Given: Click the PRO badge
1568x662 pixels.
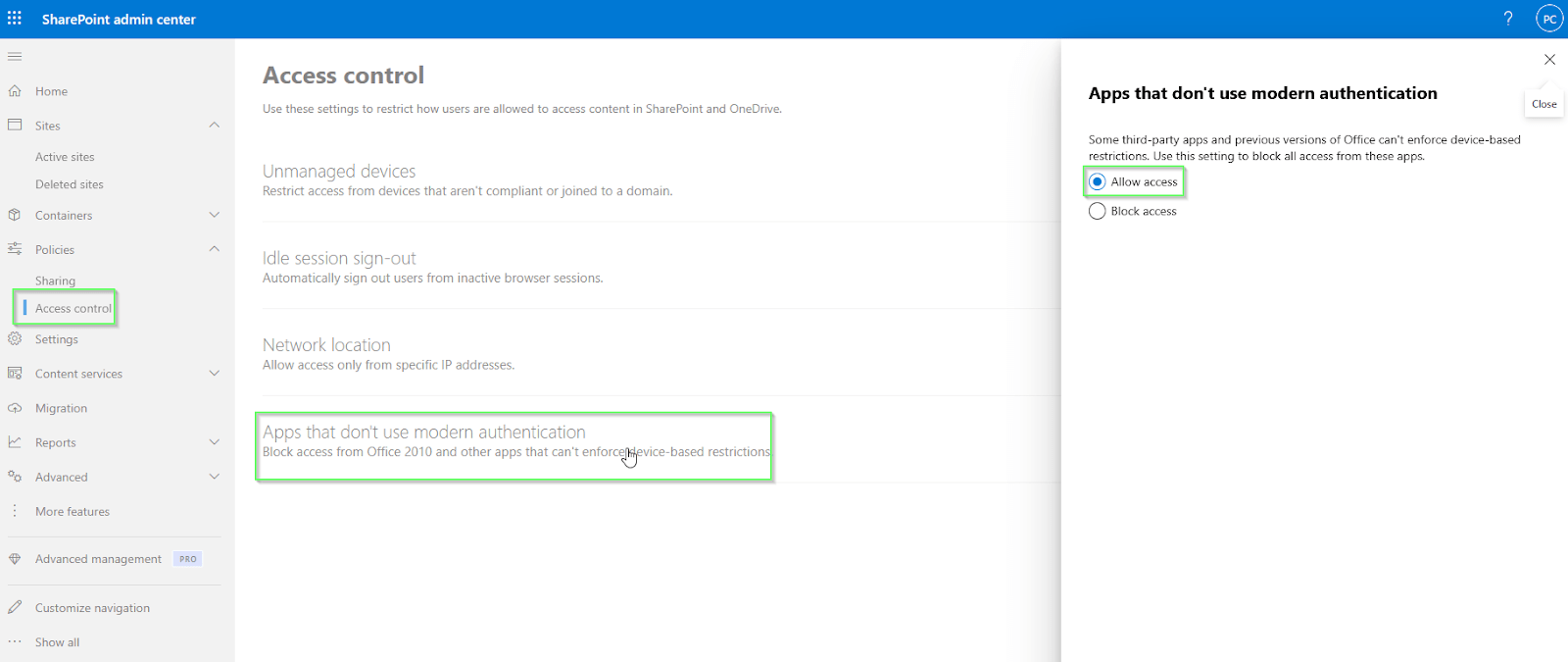Looking at the screenshot, I should click(188, 559).
